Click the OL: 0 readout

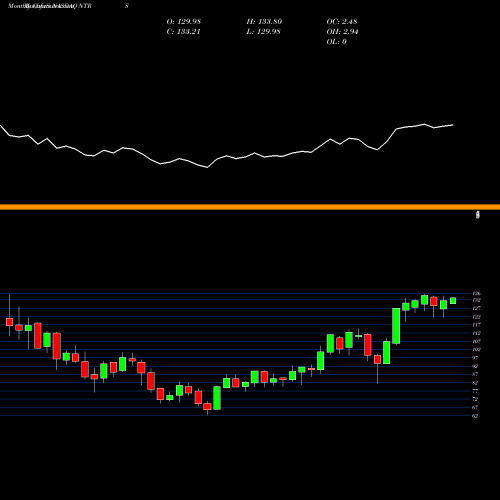[336, 42]
